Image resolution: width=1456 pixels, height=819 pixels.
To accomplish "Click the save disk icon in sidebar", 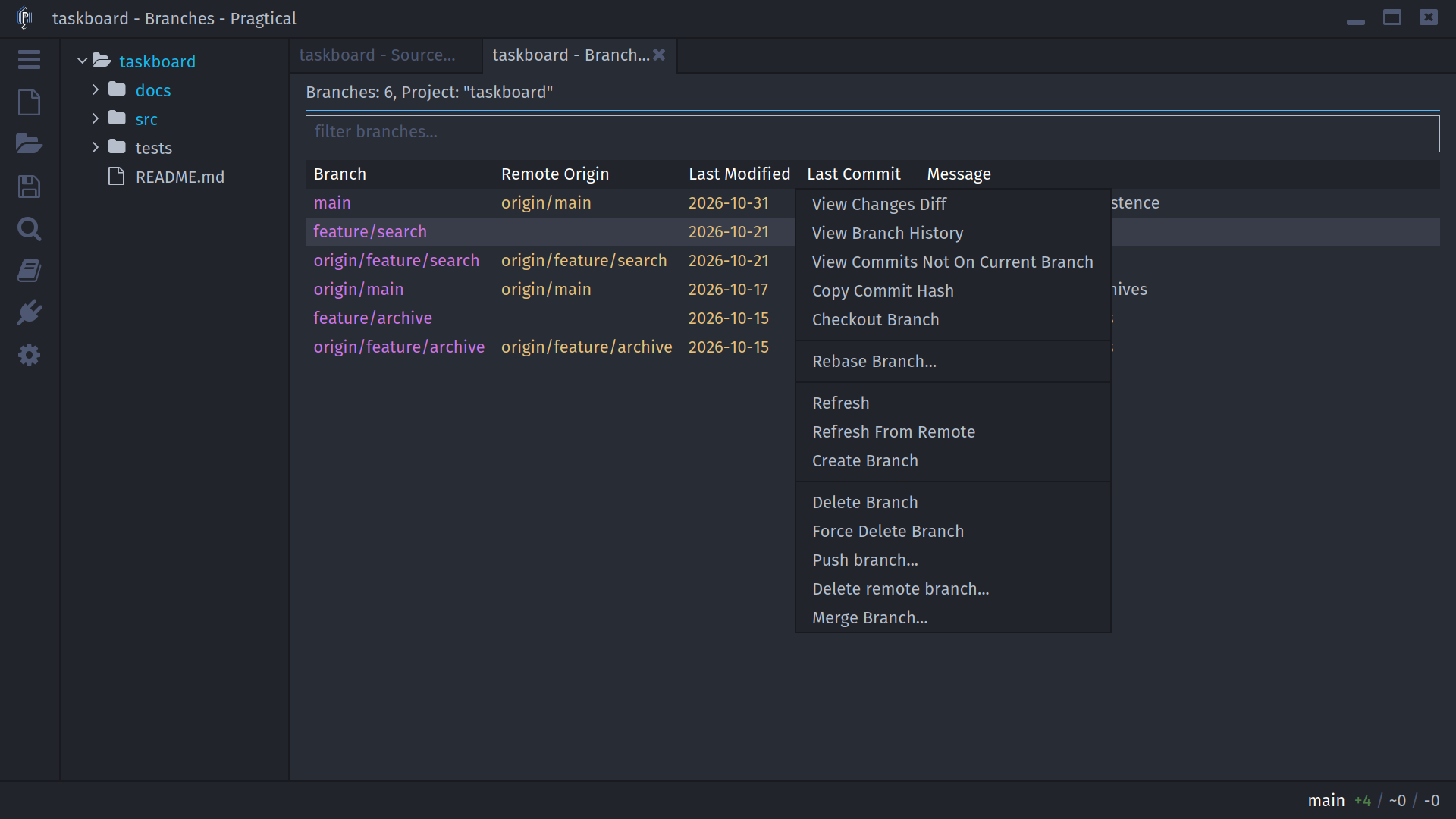I will coord(29,187).
